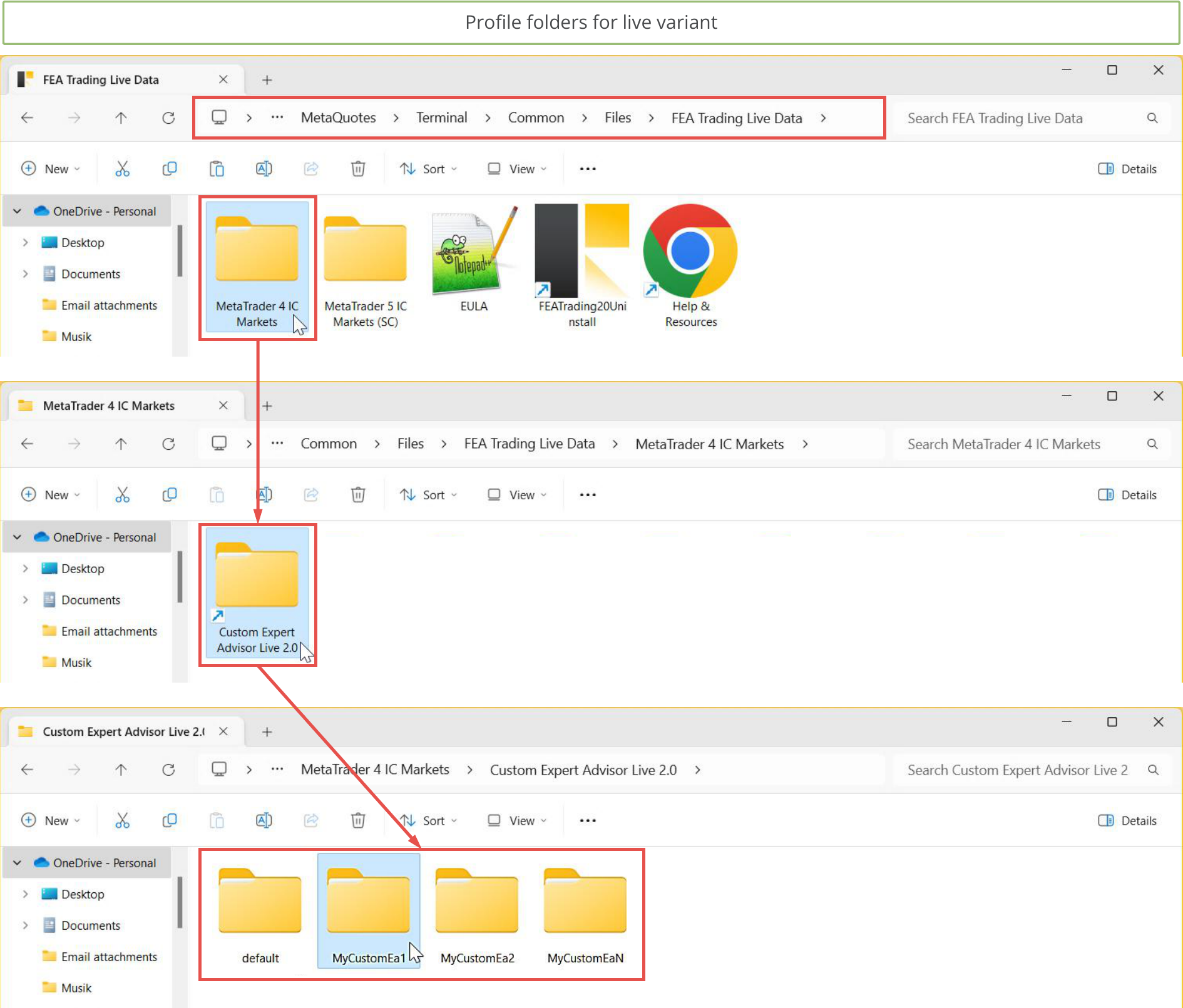Click Copy icon in Custom Expert Advisor Live window
The height and width of the screenshot is (1008, 1183).
[170, 821]
